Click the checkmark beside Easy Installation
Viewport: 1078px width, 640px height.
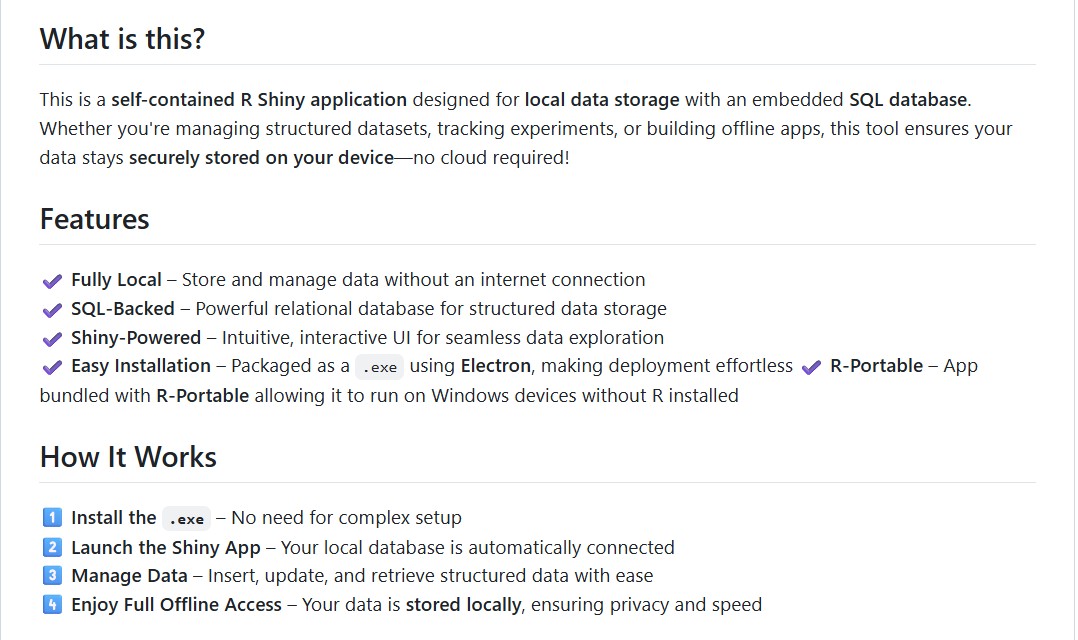(x=52, y=367)
